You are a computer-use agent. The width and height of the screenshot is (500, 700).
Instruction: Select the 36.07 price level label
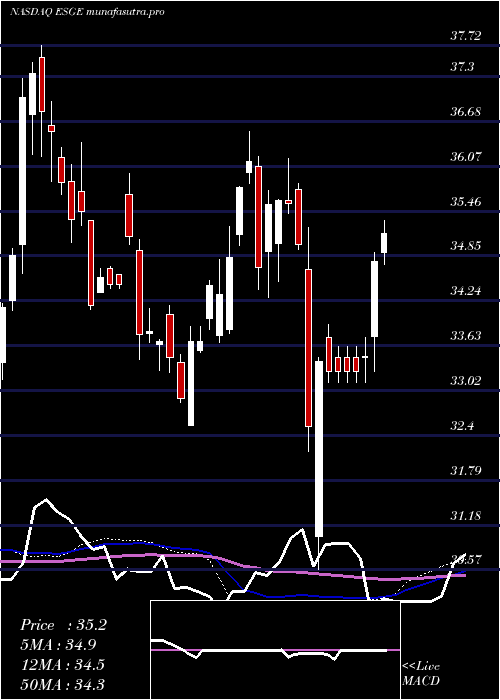[x=466, y=157]
